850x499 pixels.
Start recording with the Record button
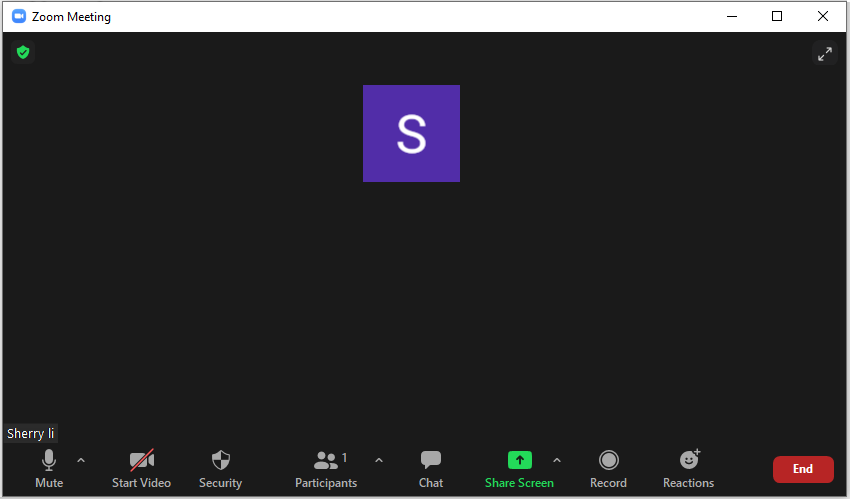pos(608,469)
